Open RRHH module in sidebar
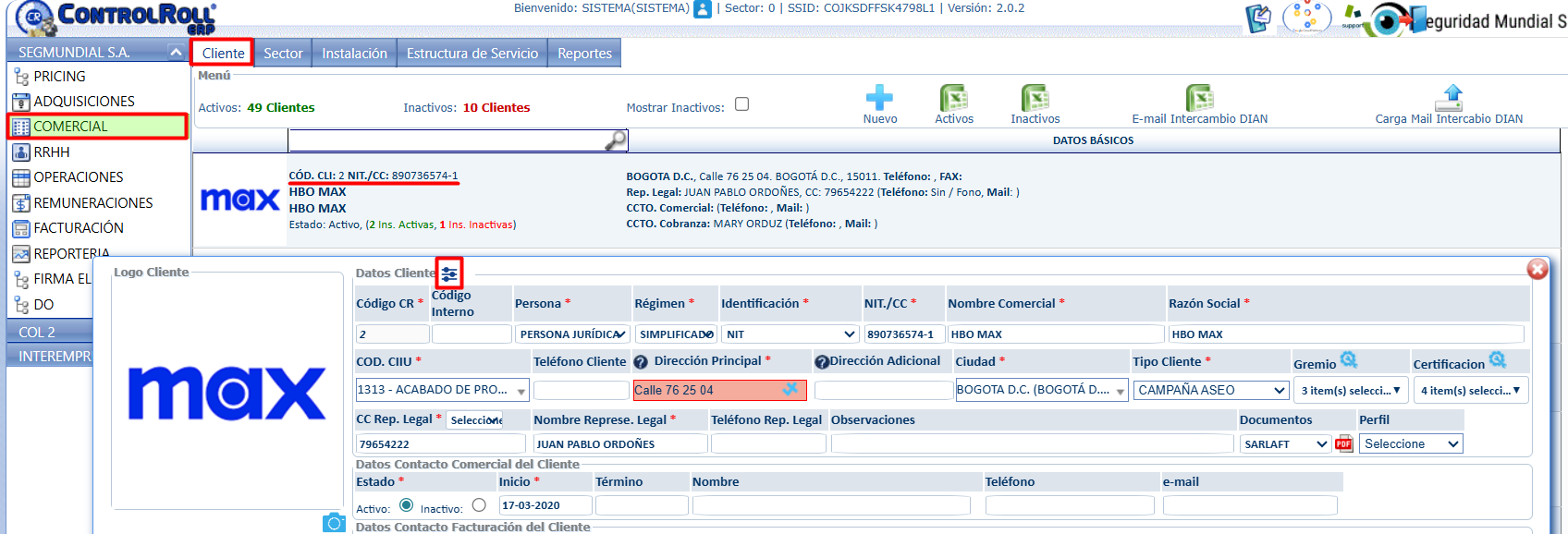Image resolution: width=1568 pixels, height=534 pixels. (52, 152)
